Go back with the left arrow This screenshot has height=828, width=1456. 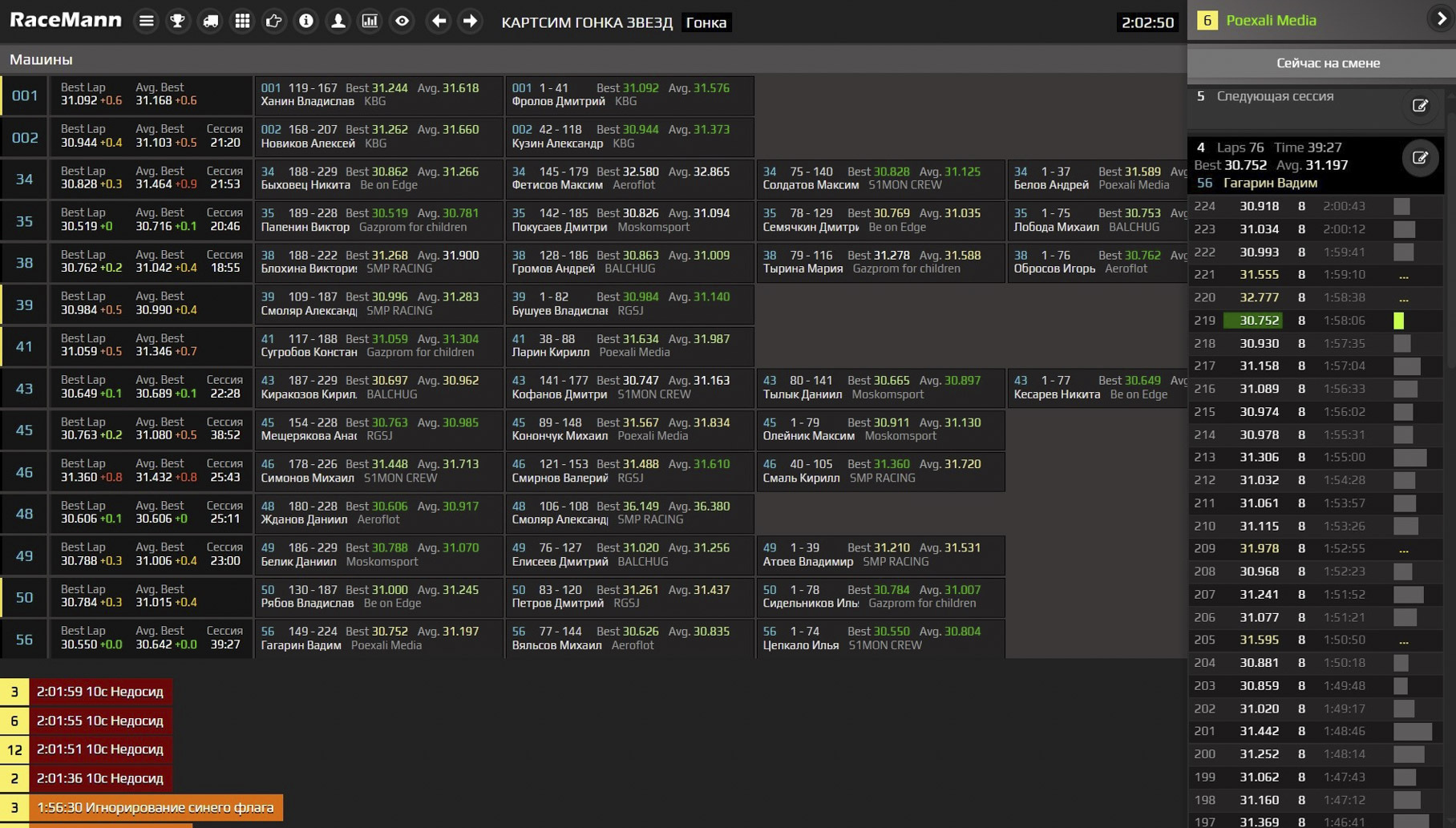[439, 22]
